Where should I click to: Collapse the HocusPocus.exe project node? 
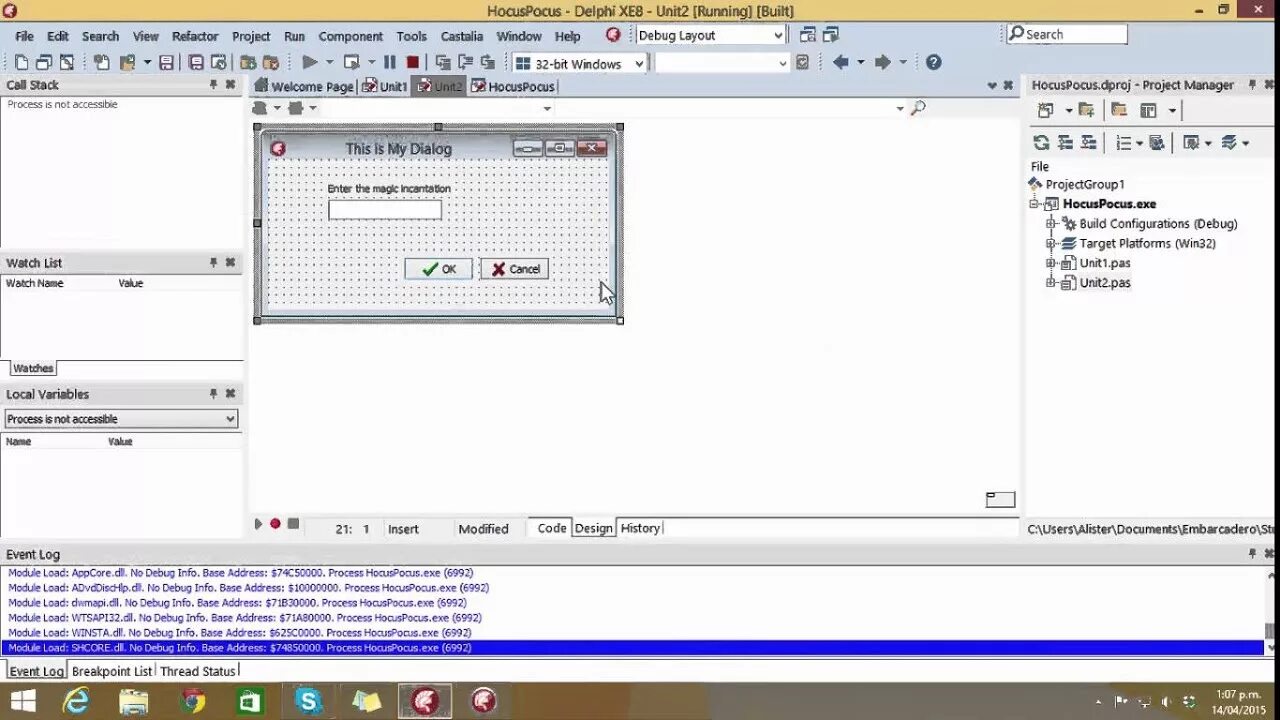pos(1034,204)
